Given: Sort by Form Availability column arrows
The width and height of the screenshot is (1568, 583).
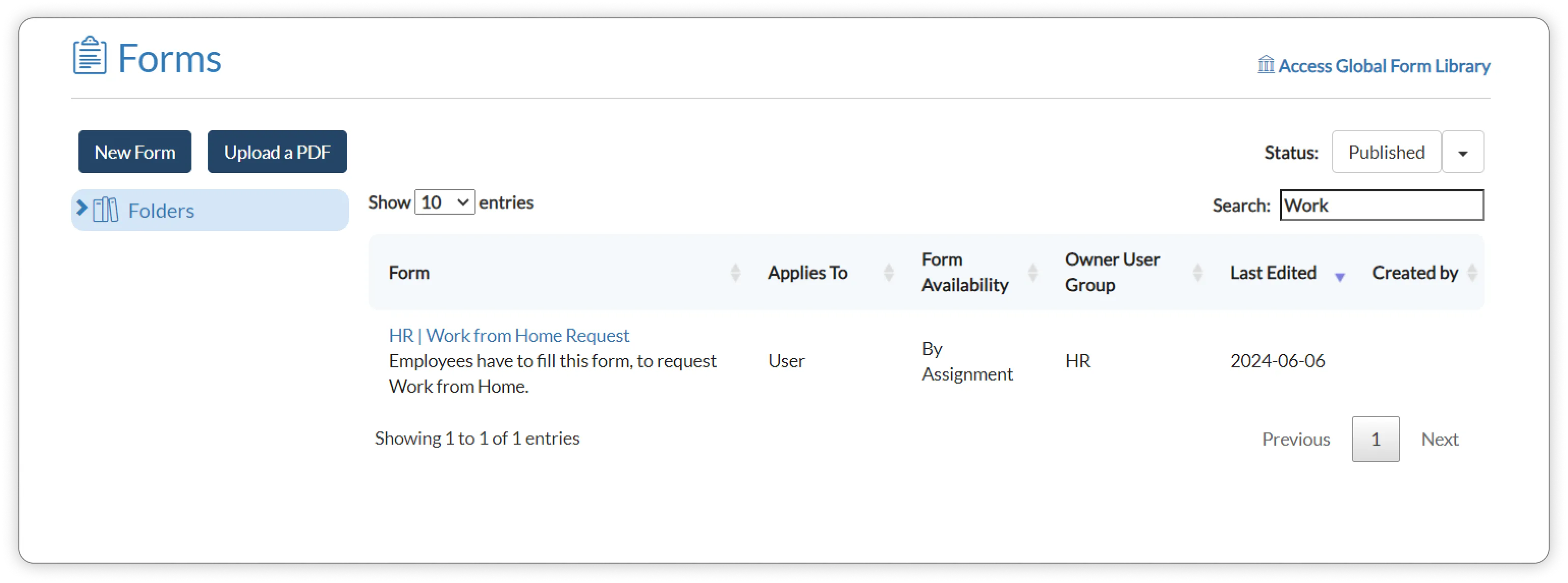Looking at the screenshot, I should [x=1032, y=273].
